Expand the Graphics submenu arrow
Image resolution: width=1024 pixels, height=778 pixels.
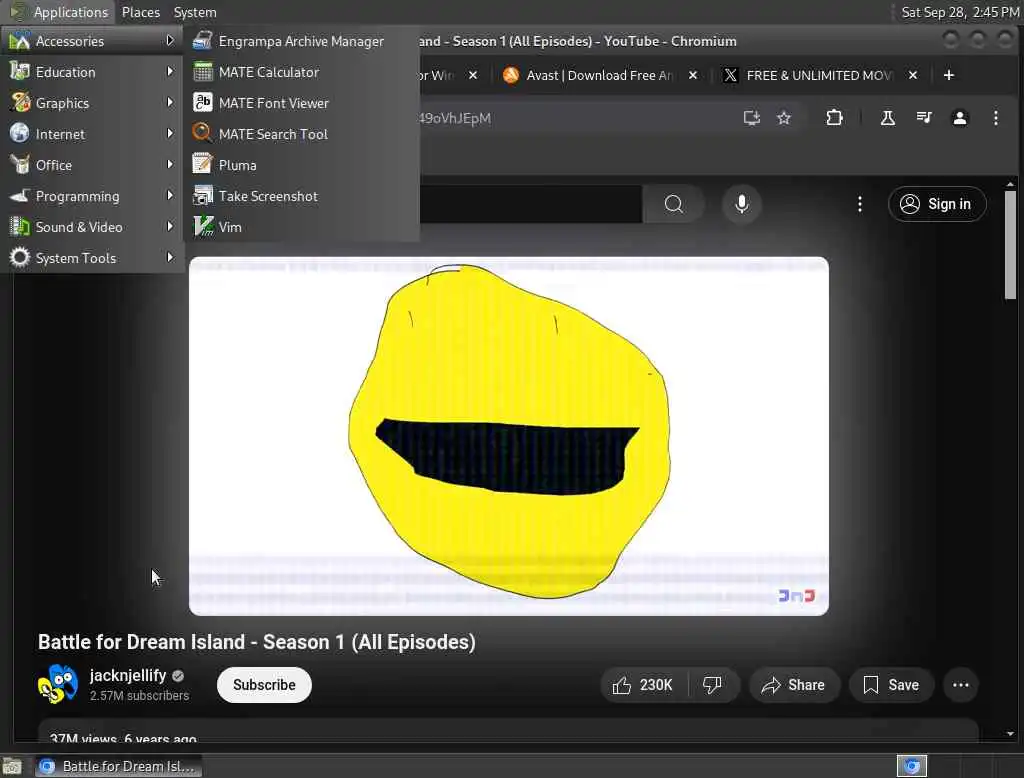[170, 103]
